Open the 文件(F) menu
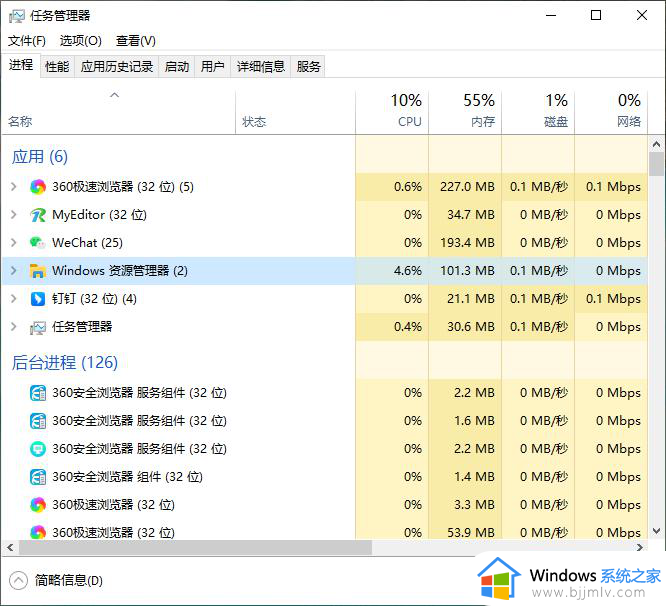666x606 pixels. (x=27, y=41)
